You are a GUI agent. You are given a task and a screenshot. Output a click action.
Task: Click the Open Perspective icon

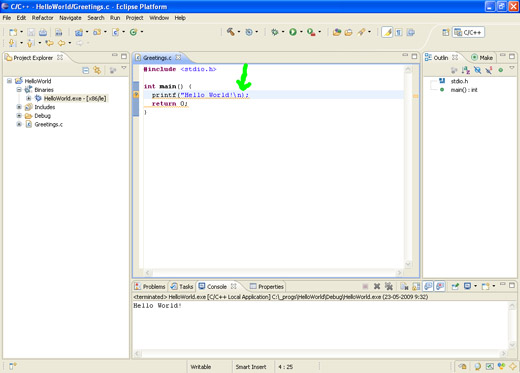[x=445, y=32]
